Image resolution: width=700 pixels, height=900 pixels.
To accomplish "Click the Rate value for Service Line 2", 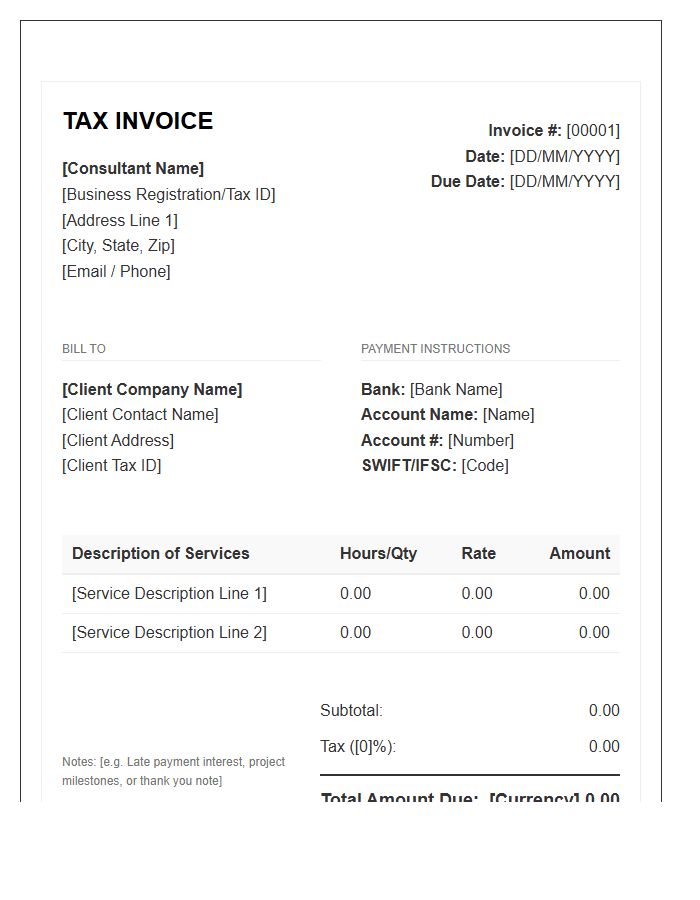I will (477, 633).
